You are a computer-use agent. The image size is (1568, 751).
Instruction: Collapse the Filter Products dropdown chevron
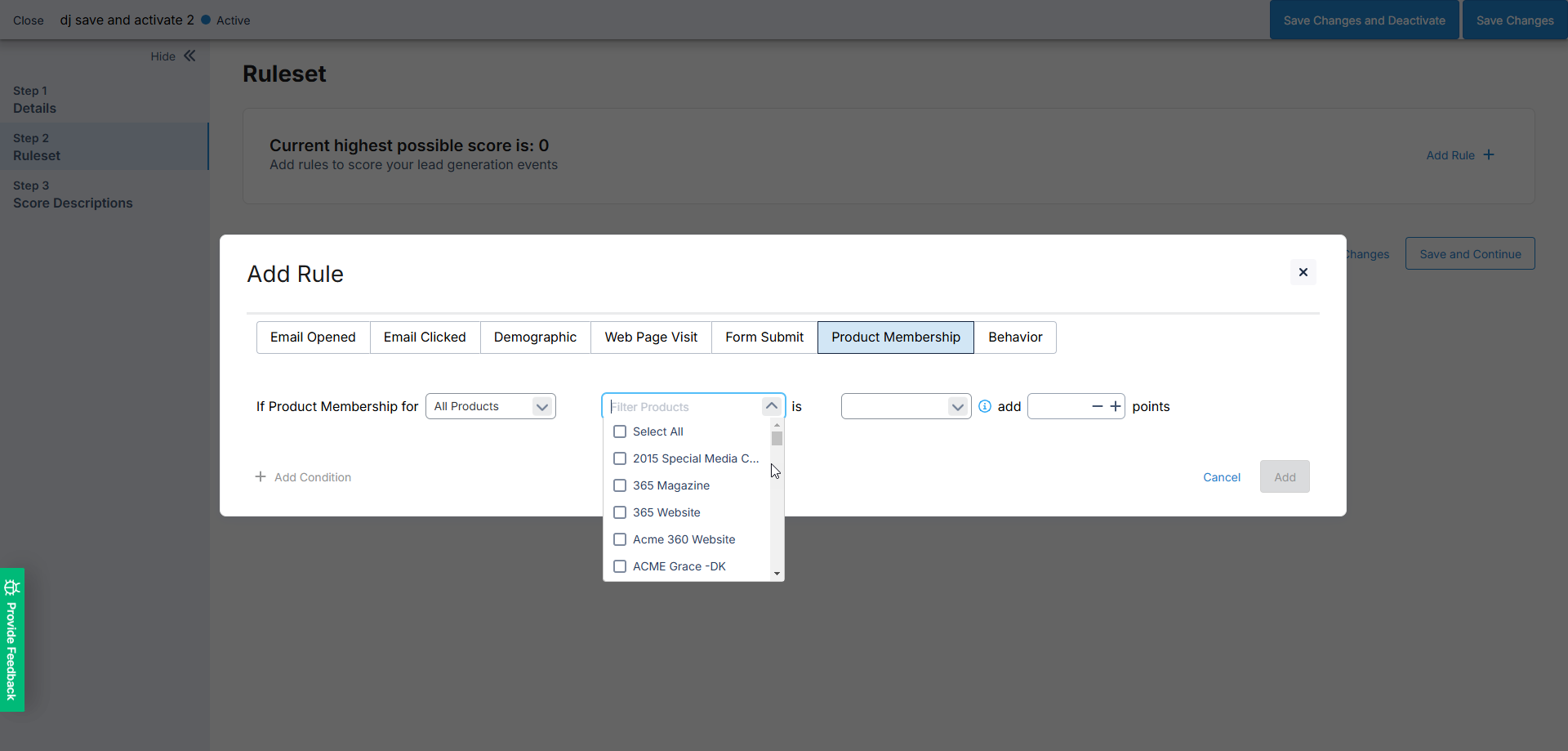coord(771,406)
